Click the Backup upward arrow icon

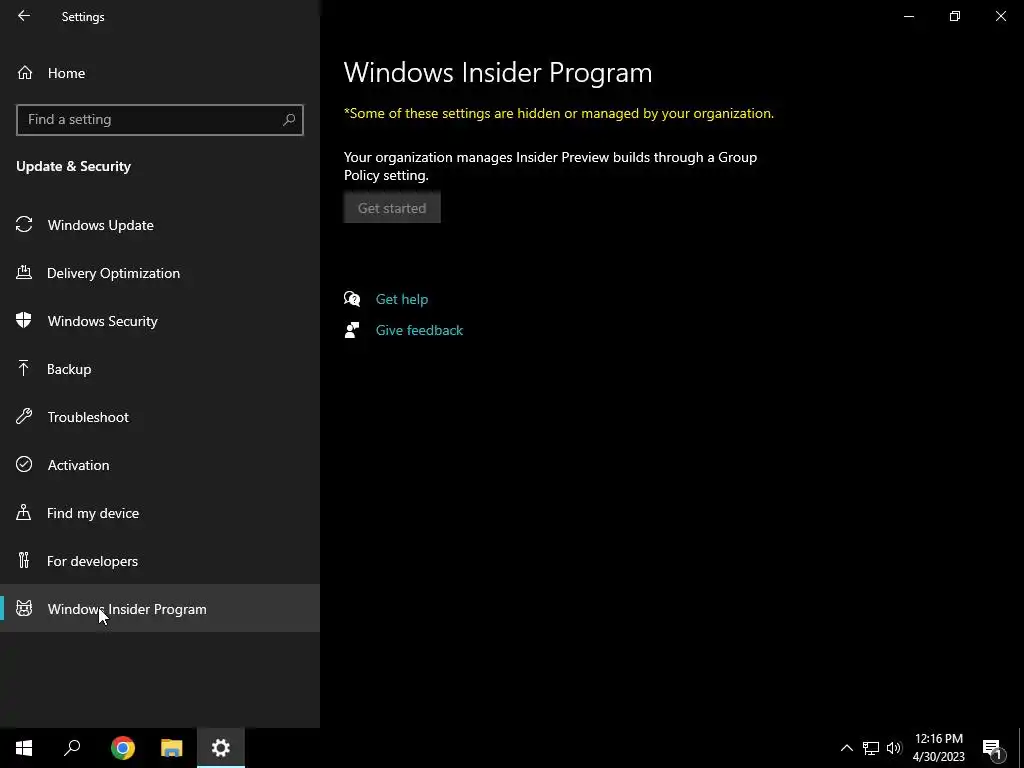(24, 368)
